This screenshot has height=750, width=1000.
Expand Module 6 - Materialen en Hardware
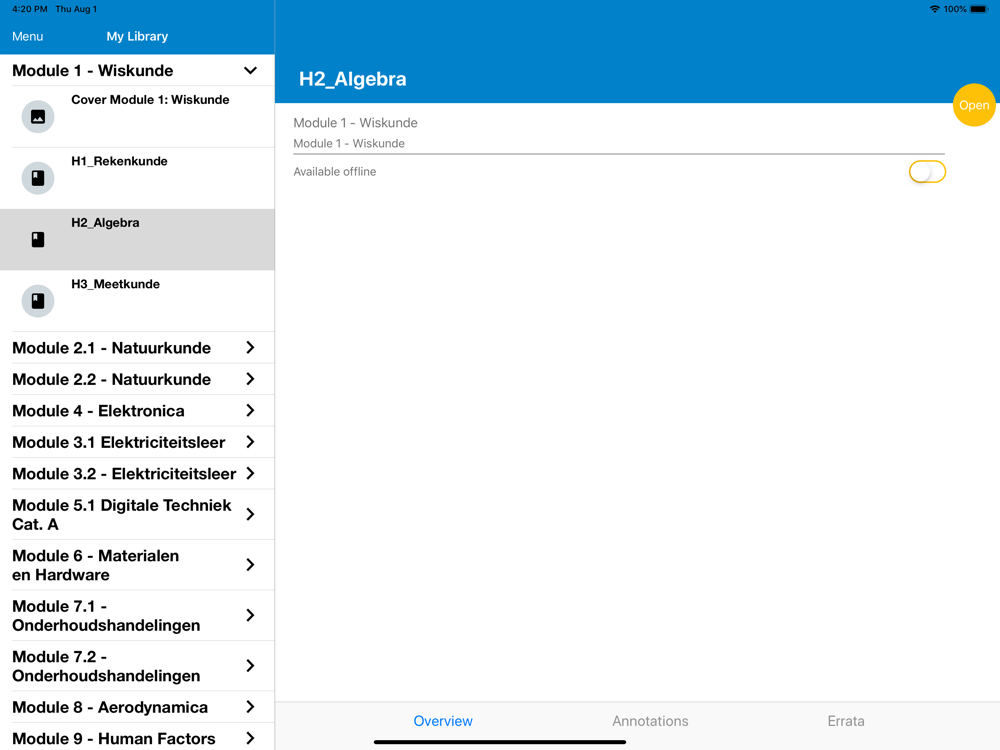tap(137, 565)
